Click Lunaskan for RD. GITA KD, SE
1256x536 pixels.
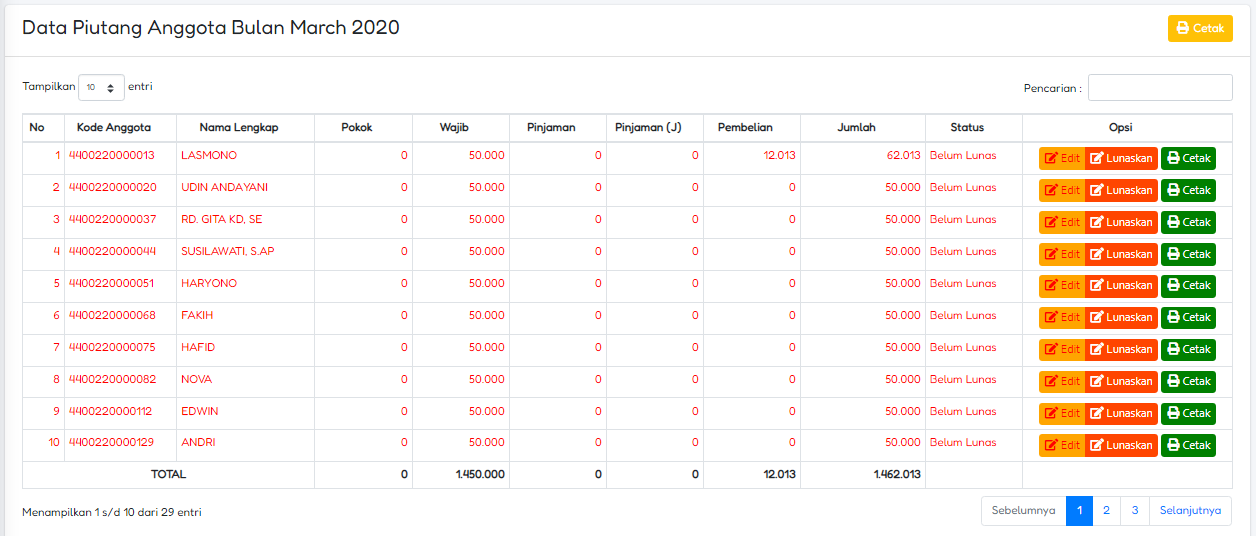pos(1121,222)
